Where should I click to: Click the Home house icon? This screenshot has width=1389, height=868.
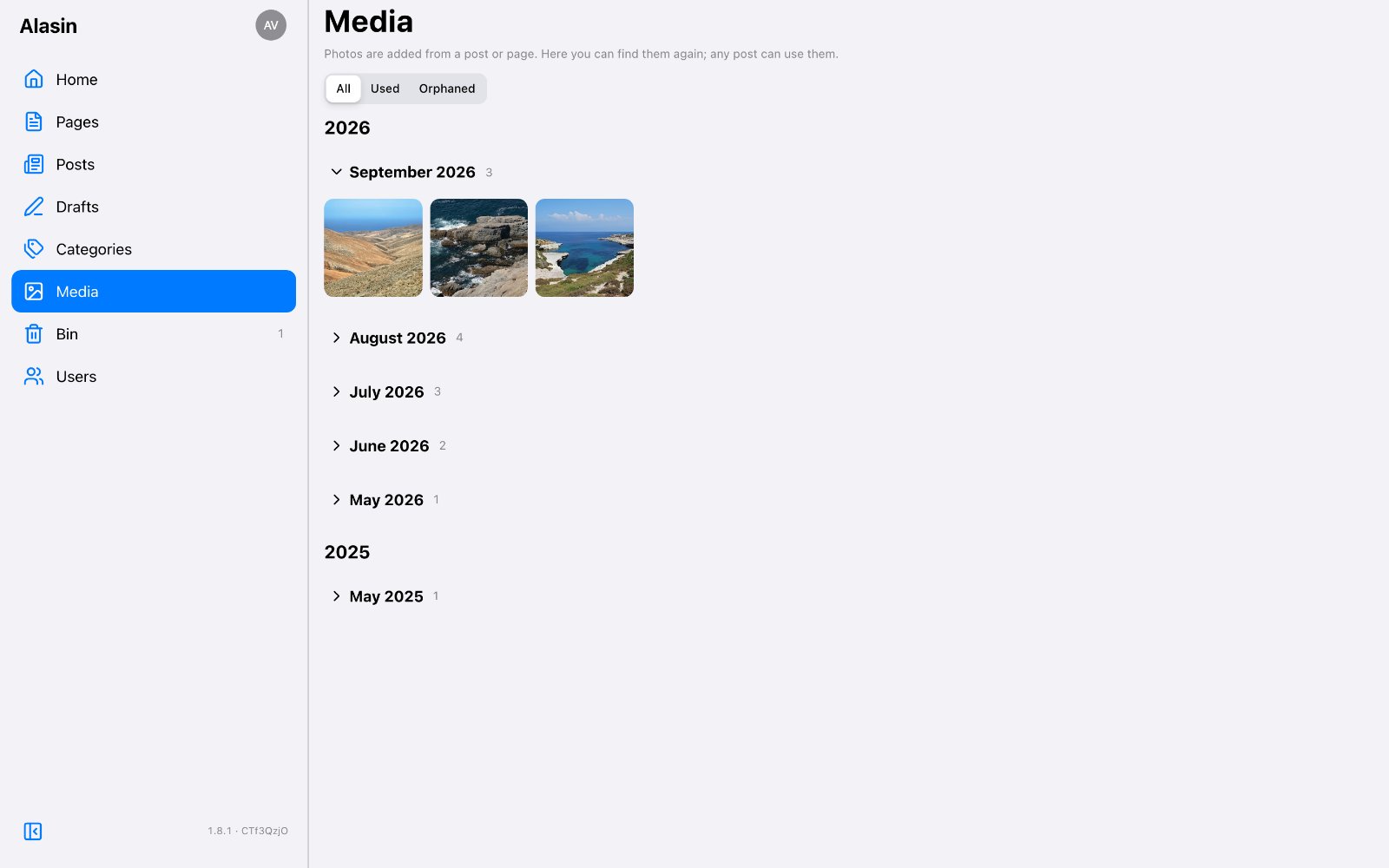tap(34, 79)
